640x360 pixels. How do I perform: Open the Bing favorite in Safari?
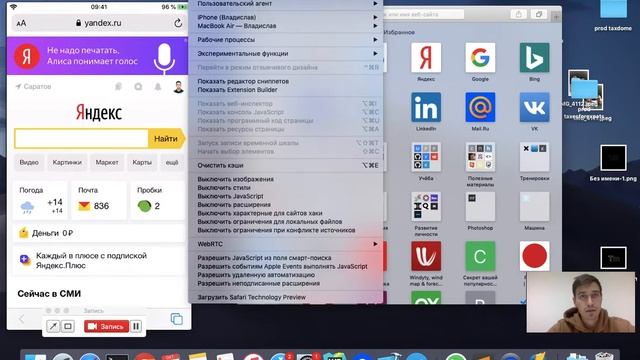[x=534, y=58]
